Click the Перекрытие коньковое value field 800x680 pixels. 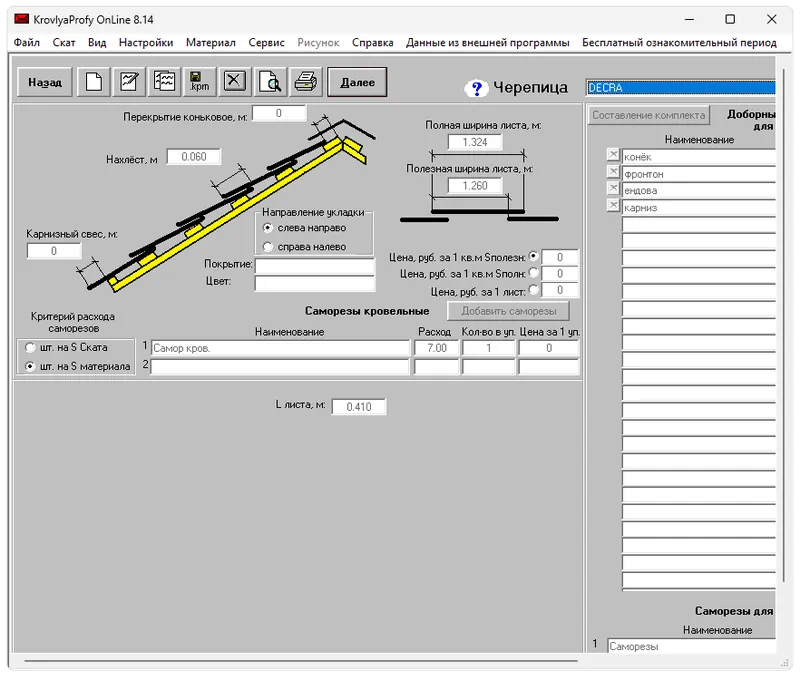click(x=279, y=113)
